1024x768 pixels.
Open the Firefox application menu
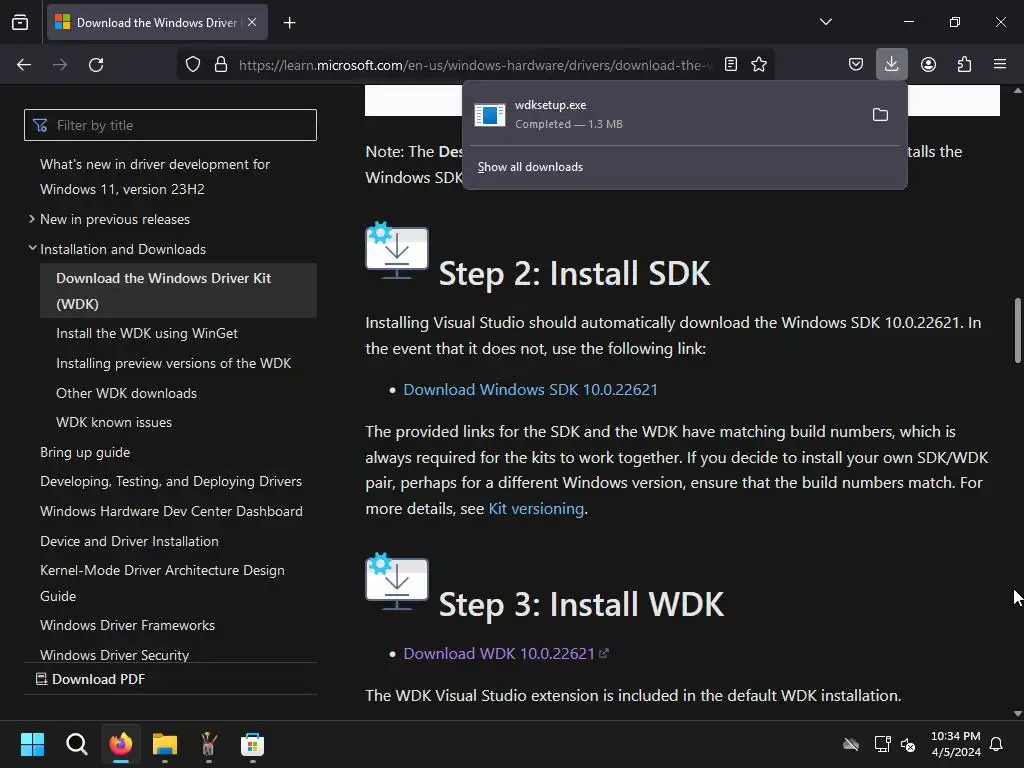click(1000, 65)
